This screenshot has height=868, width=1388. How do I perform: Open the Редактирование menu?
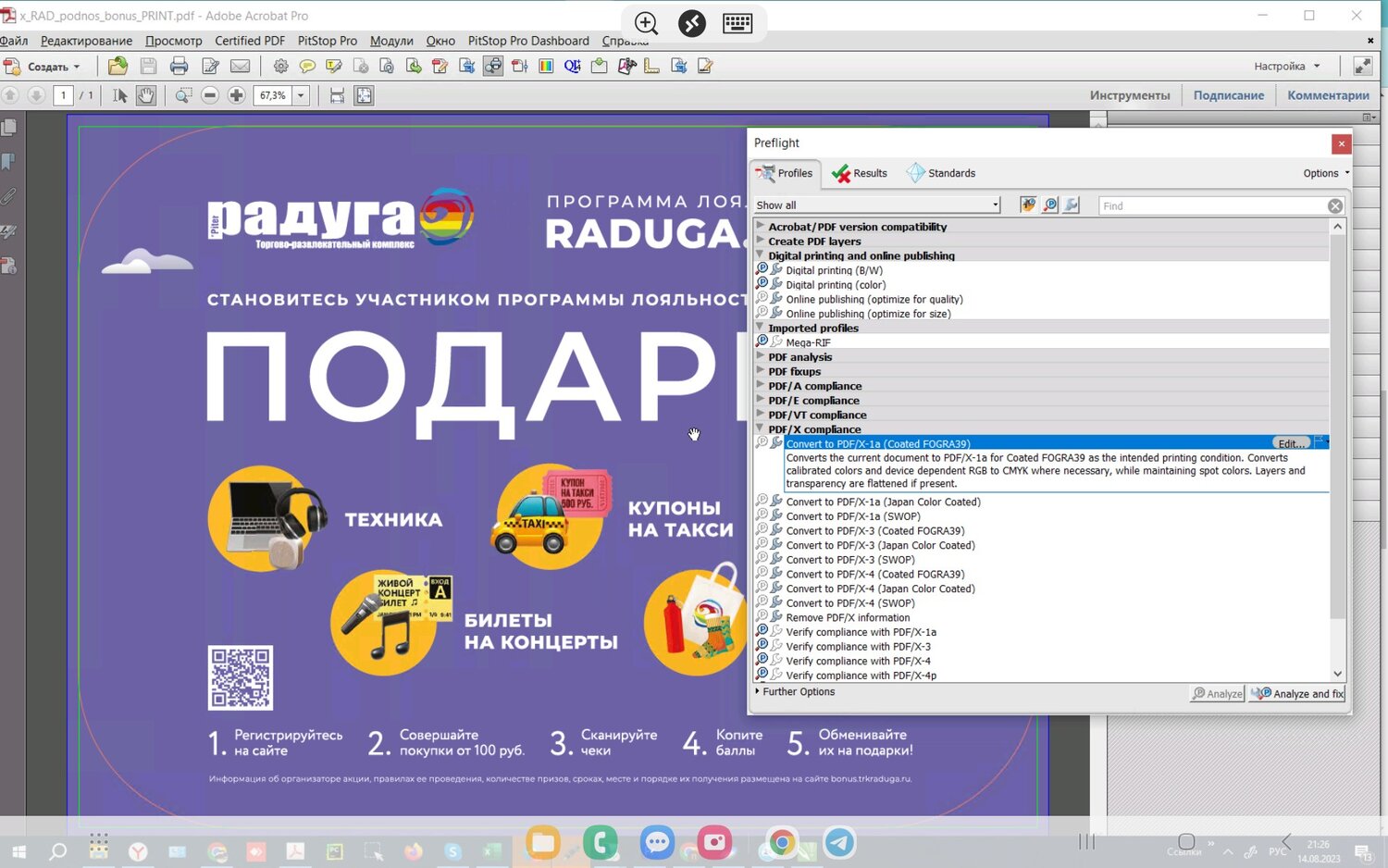(86, 41)
